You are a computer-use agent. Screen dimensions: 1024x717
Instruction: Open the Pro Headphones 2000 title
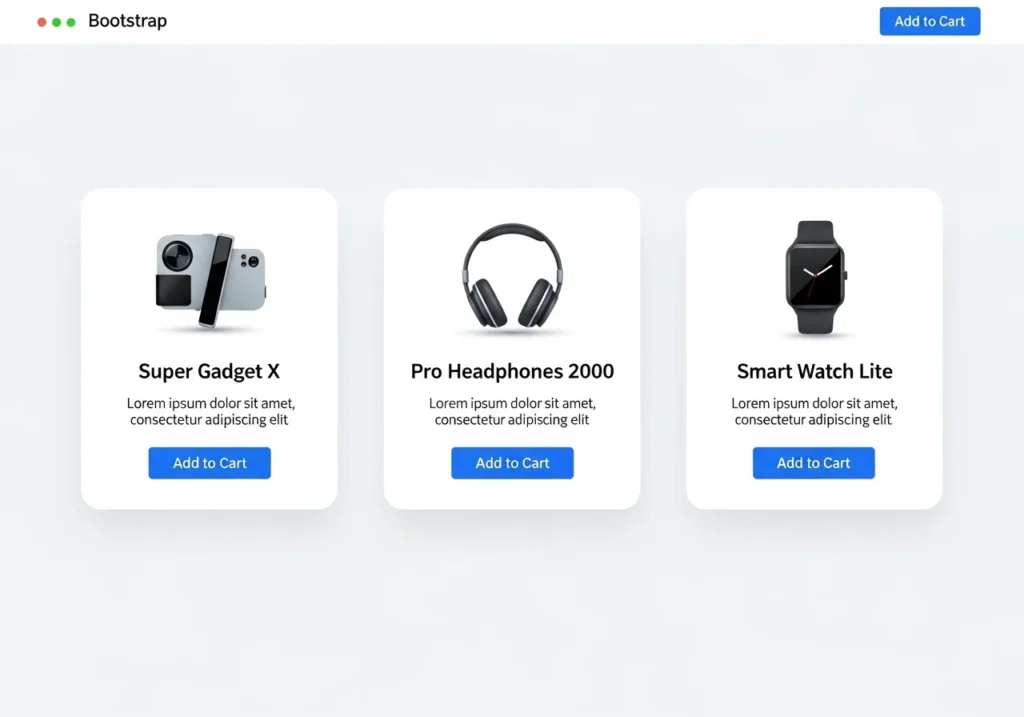point(512,372)
